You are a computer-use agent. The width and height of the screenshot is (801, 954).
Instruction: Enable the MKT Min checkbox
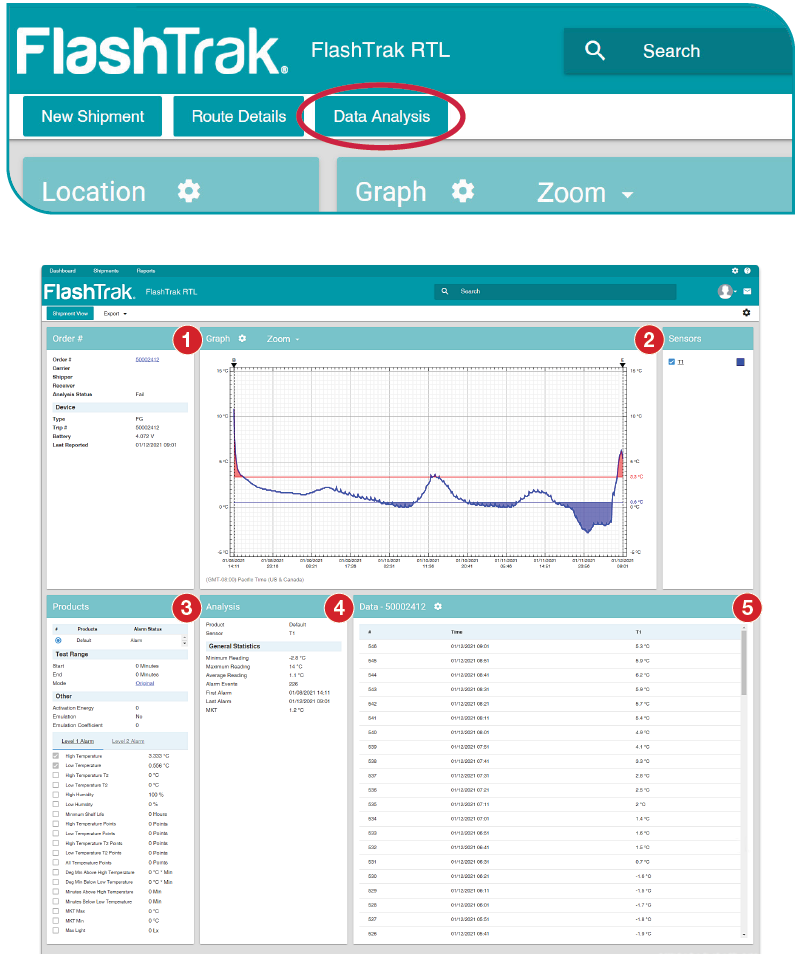point(56,921)
